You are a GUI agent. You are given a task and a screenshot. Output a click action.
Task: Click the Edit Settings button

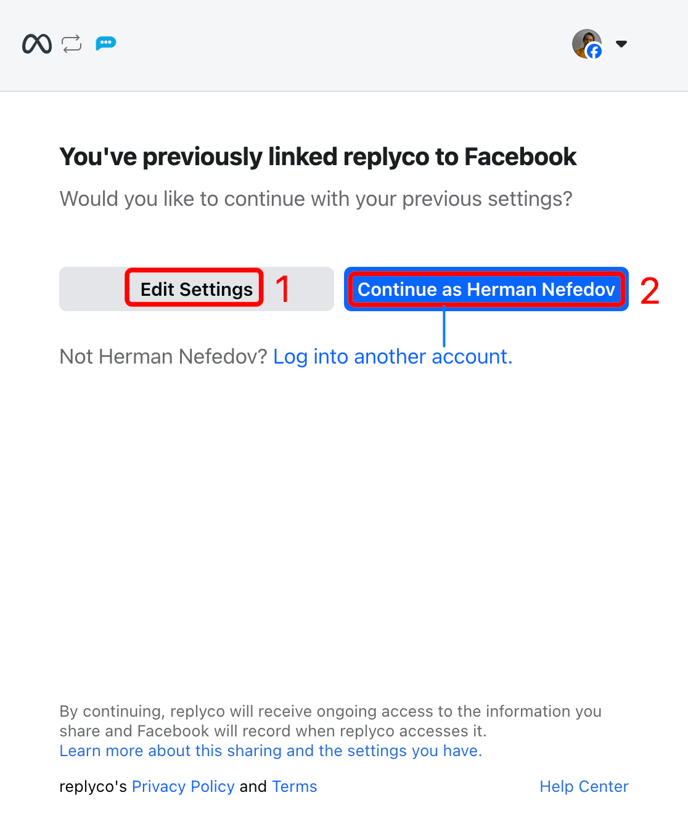[196, 289]
